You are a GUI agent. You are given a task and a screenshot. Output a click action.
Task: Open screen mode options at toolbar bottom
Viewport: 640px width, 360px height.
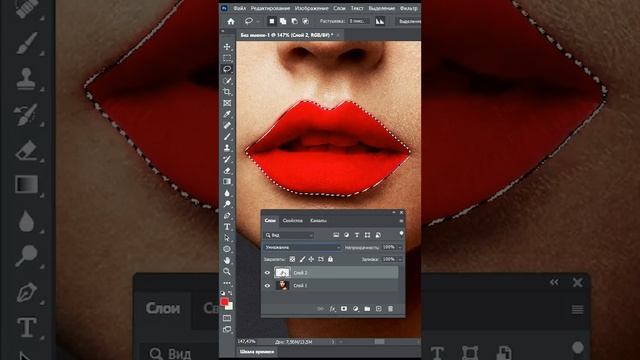tap(227, 329)
